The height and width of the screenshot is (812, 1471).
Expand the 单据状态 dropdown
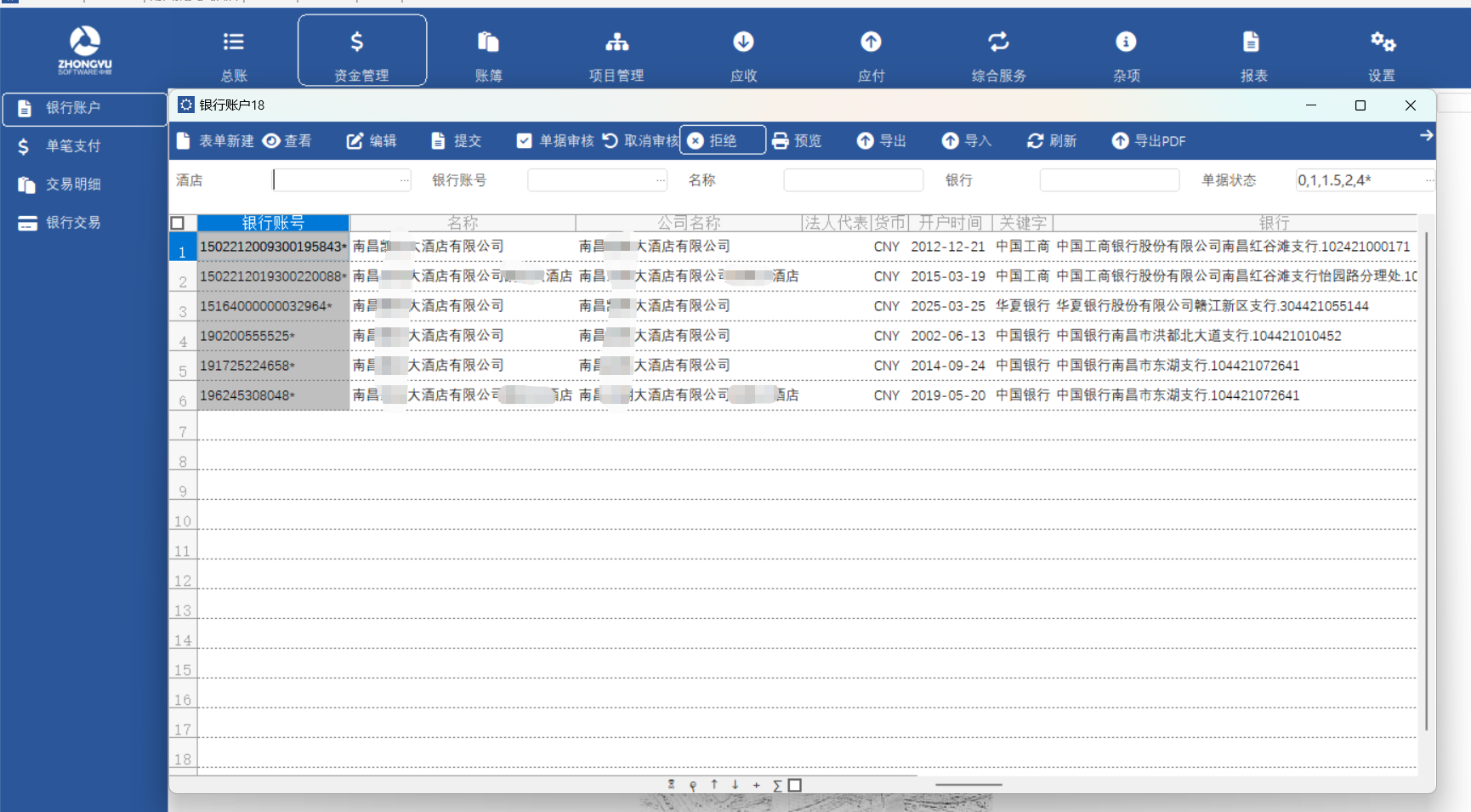click(x=1428, y=180)
